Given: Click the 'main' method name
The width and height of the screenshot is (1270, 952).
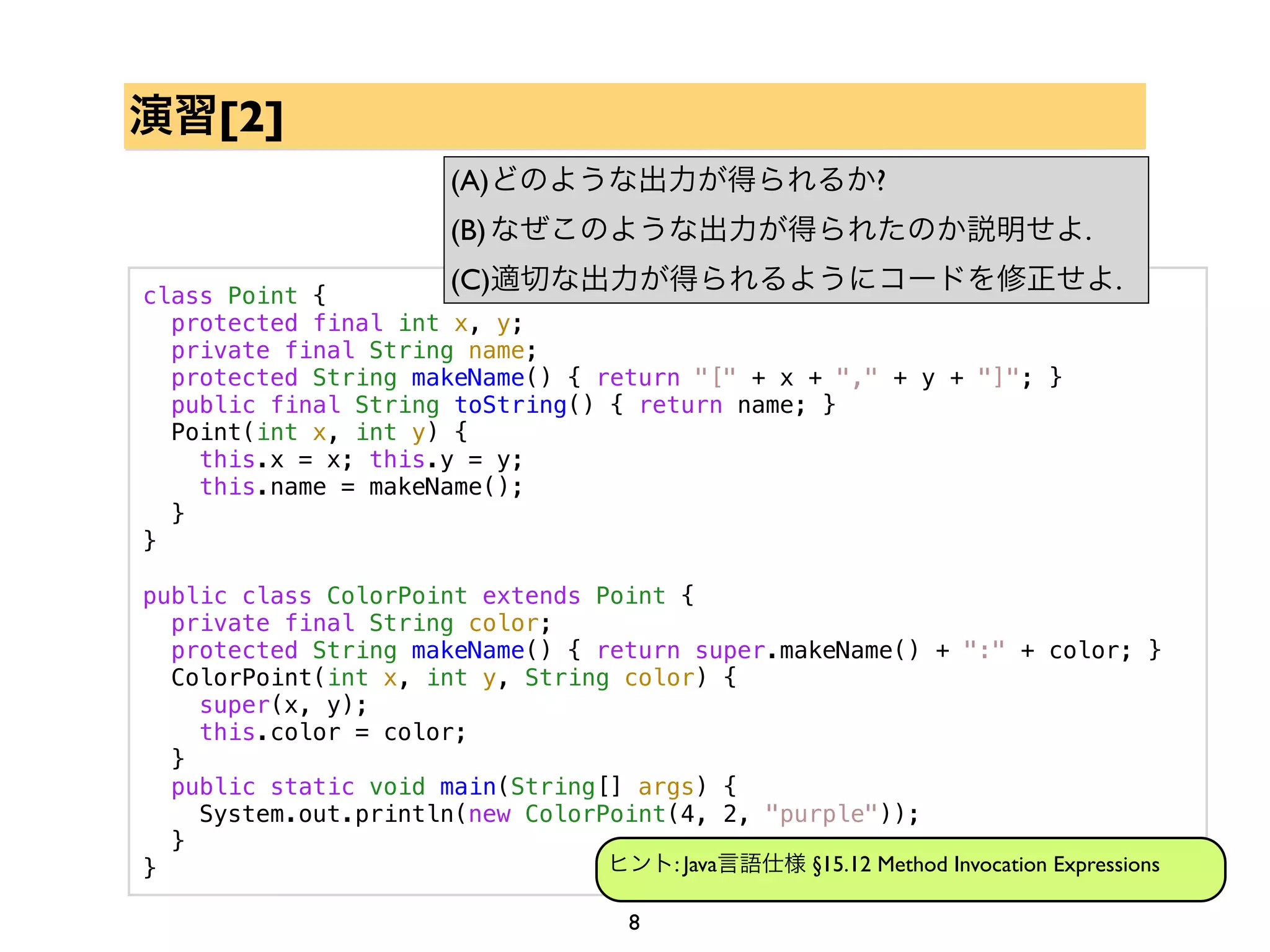Looking at the screenshot, I should pos(467,787).
